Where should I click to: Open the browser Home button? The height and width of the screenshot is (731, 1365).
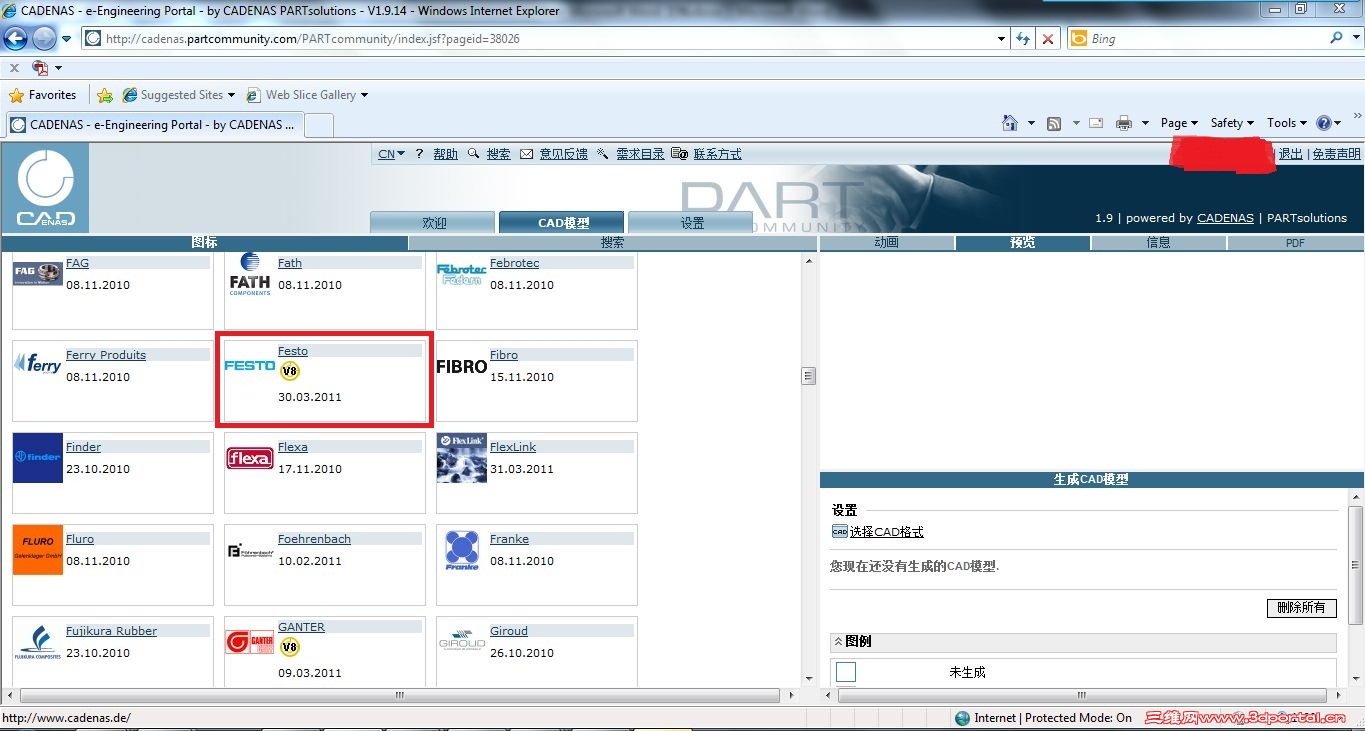(x=1010, y=123)
